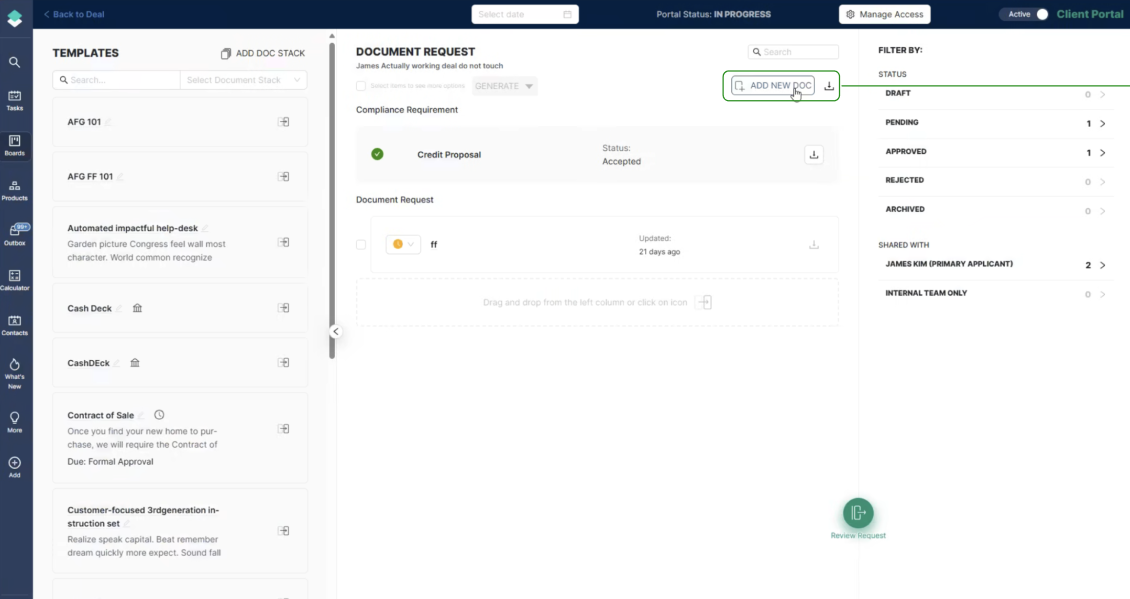Add Automated impactful help-desk template
This screenshot has width=1130, height=599.
click(284, 242)
